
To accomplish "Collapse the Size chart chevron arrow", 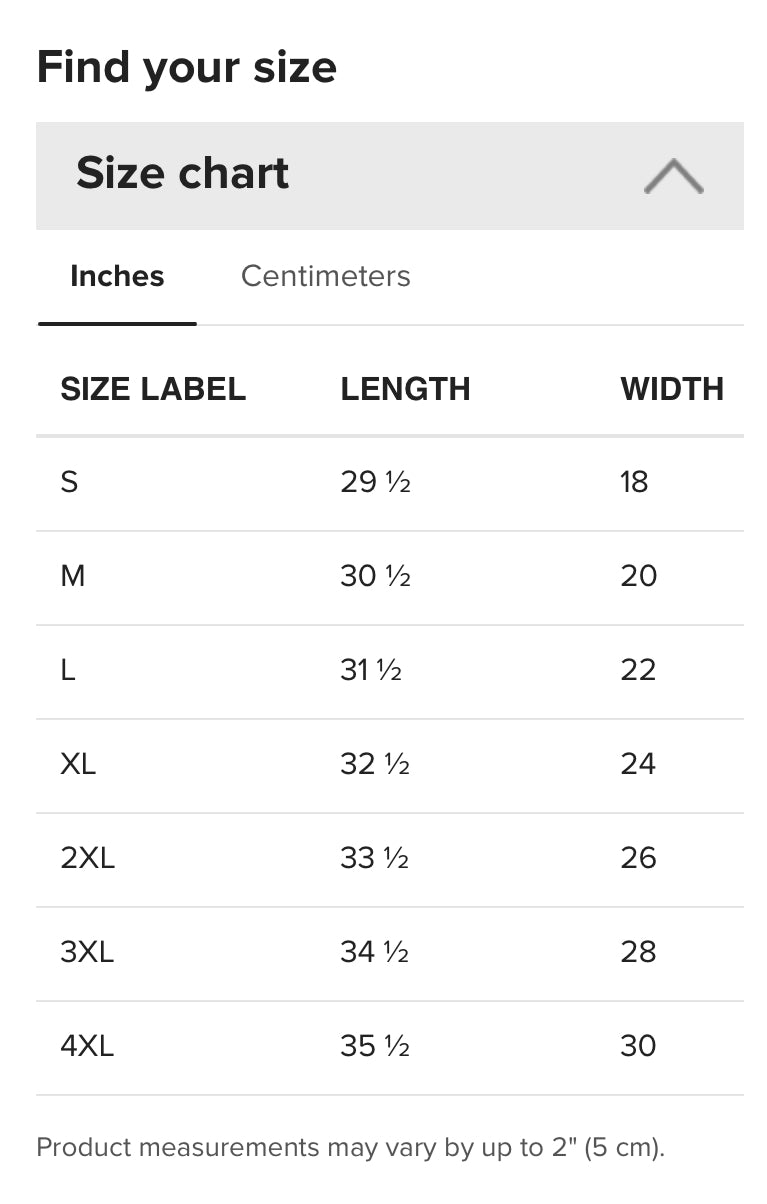I will pos(673,176).
